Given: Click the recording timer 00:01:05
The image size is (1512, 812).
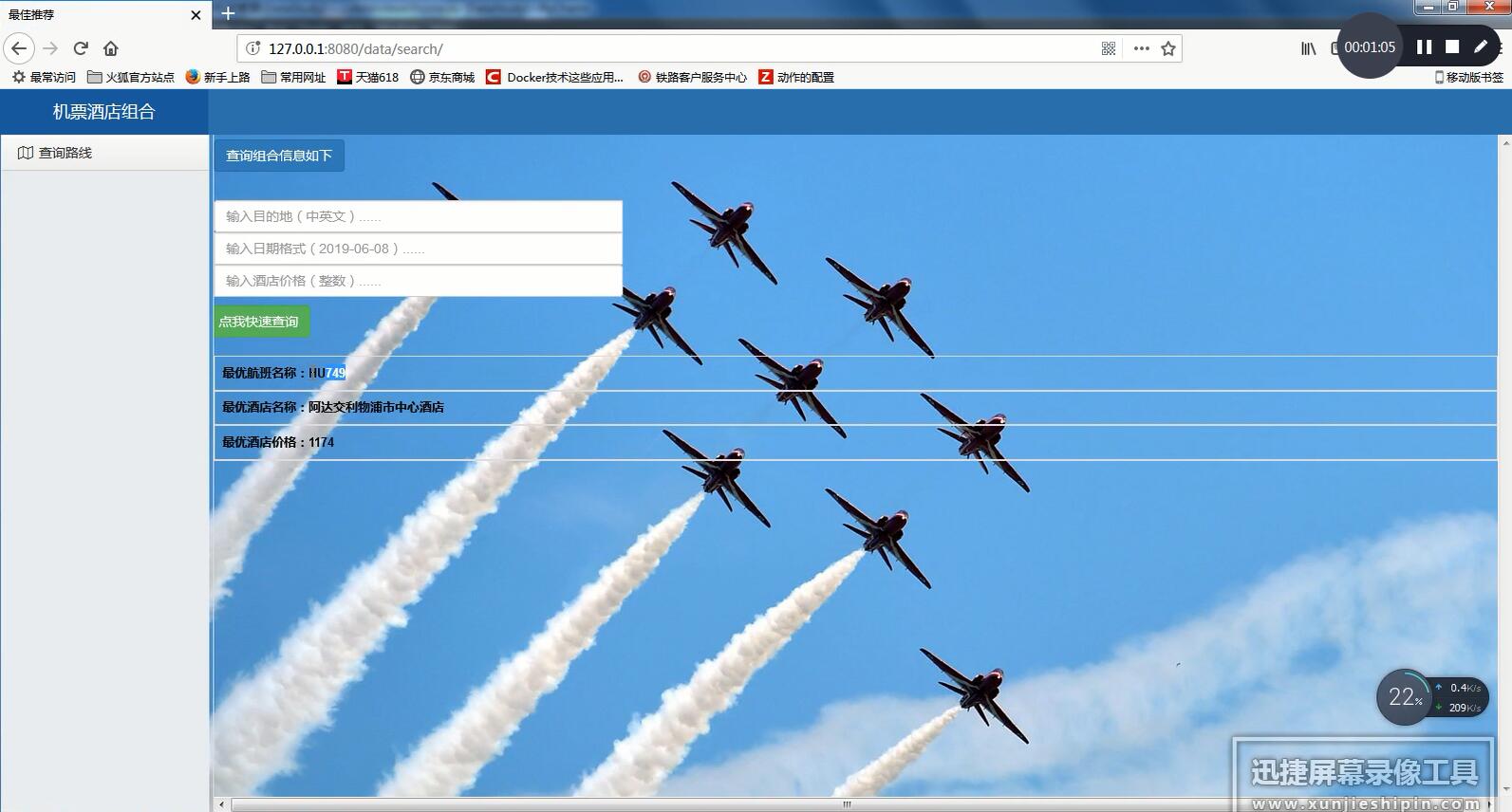Looking at the screenshot, I should 1369,46.
